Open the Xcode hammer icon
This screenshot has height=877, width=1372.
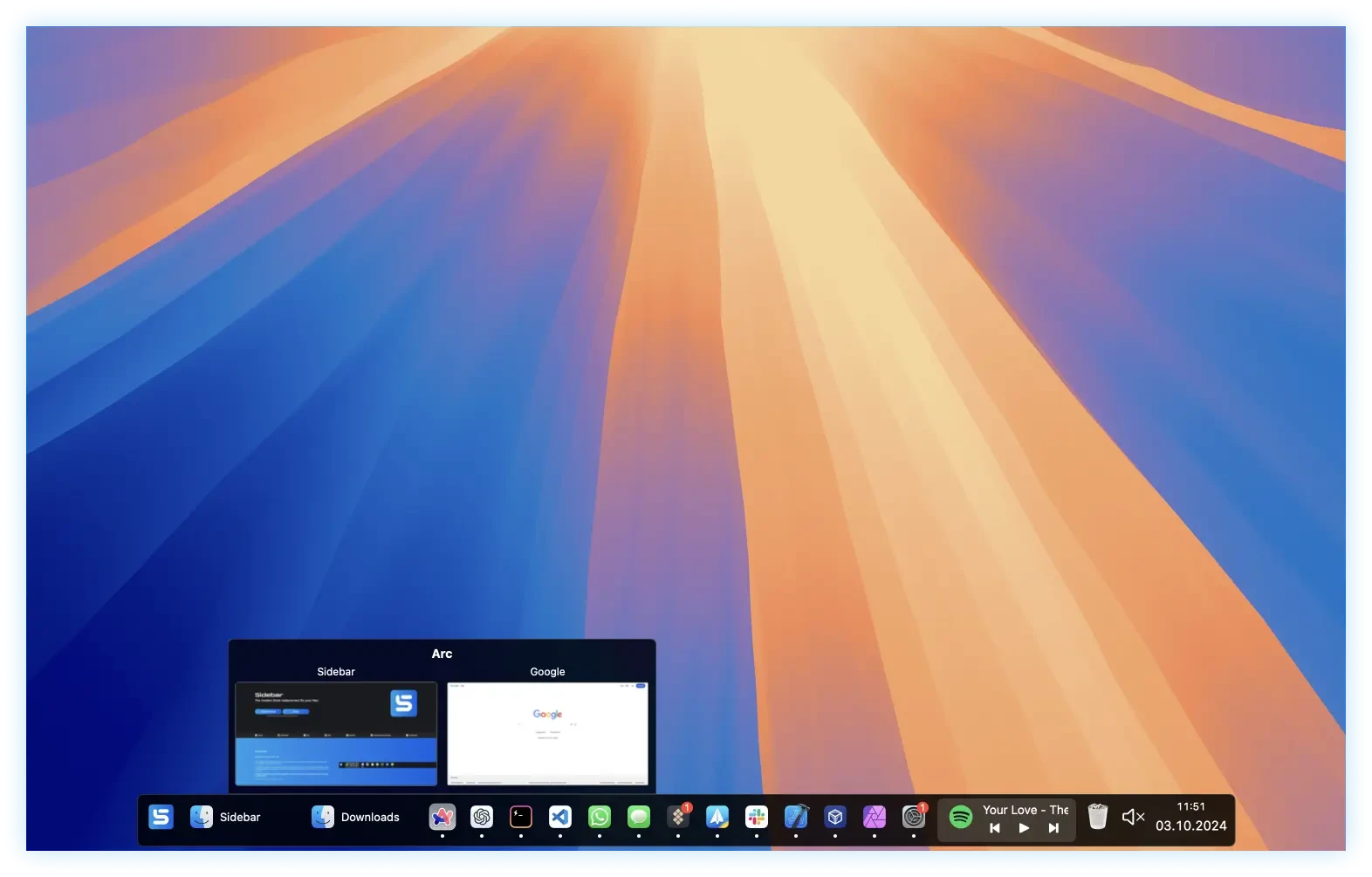coord(796,817)
